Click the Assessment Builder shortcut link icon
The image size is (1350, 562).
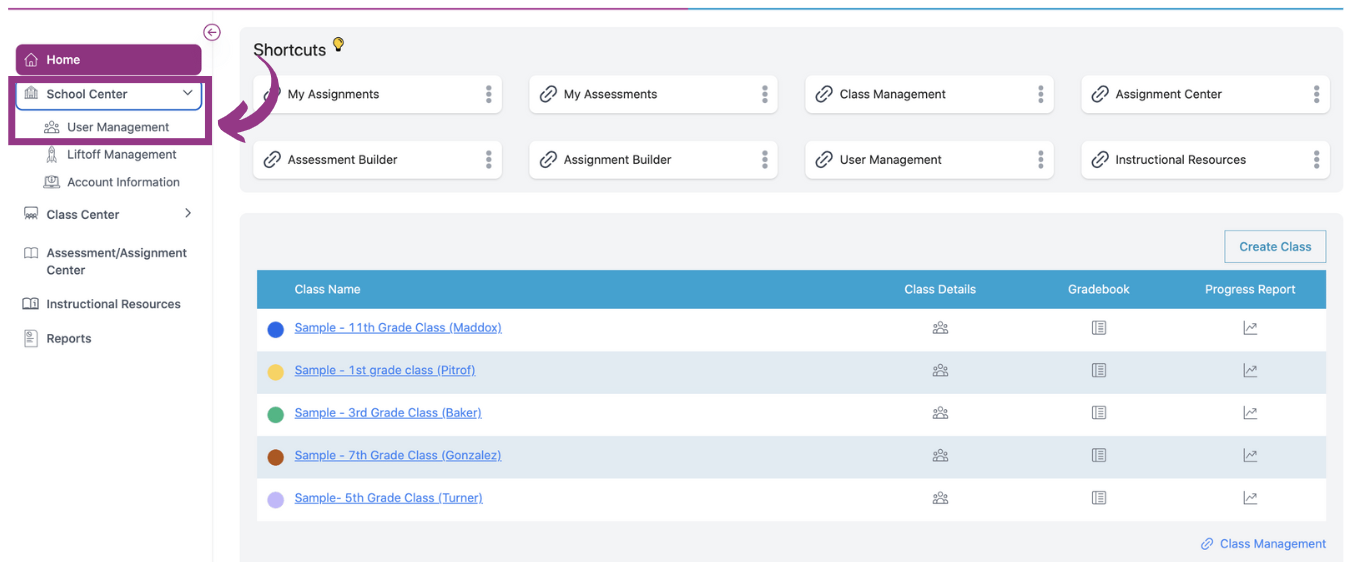pos(272,159)
